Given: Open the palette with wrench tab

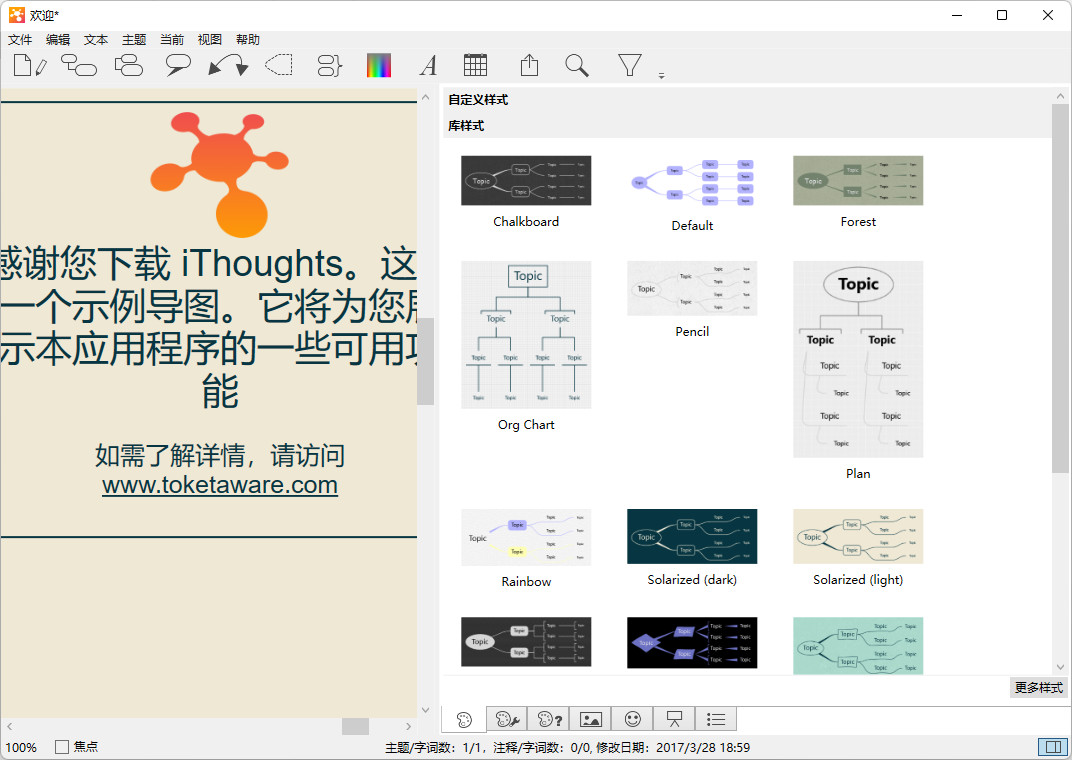Looking at the screenshot, I should (x=507, y=720).
